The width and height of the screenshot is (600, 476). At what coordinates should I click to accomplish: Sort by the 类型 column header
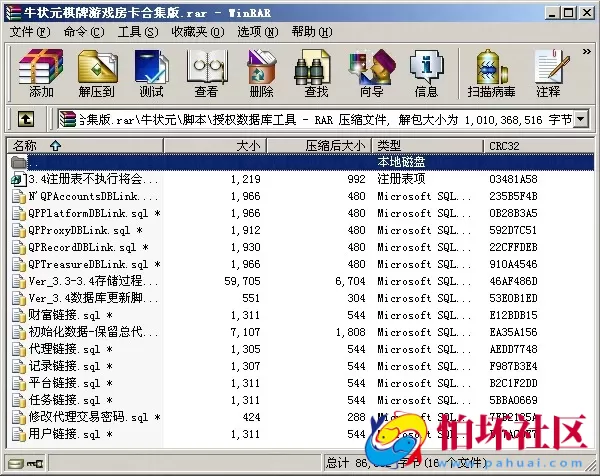(427, 146)
